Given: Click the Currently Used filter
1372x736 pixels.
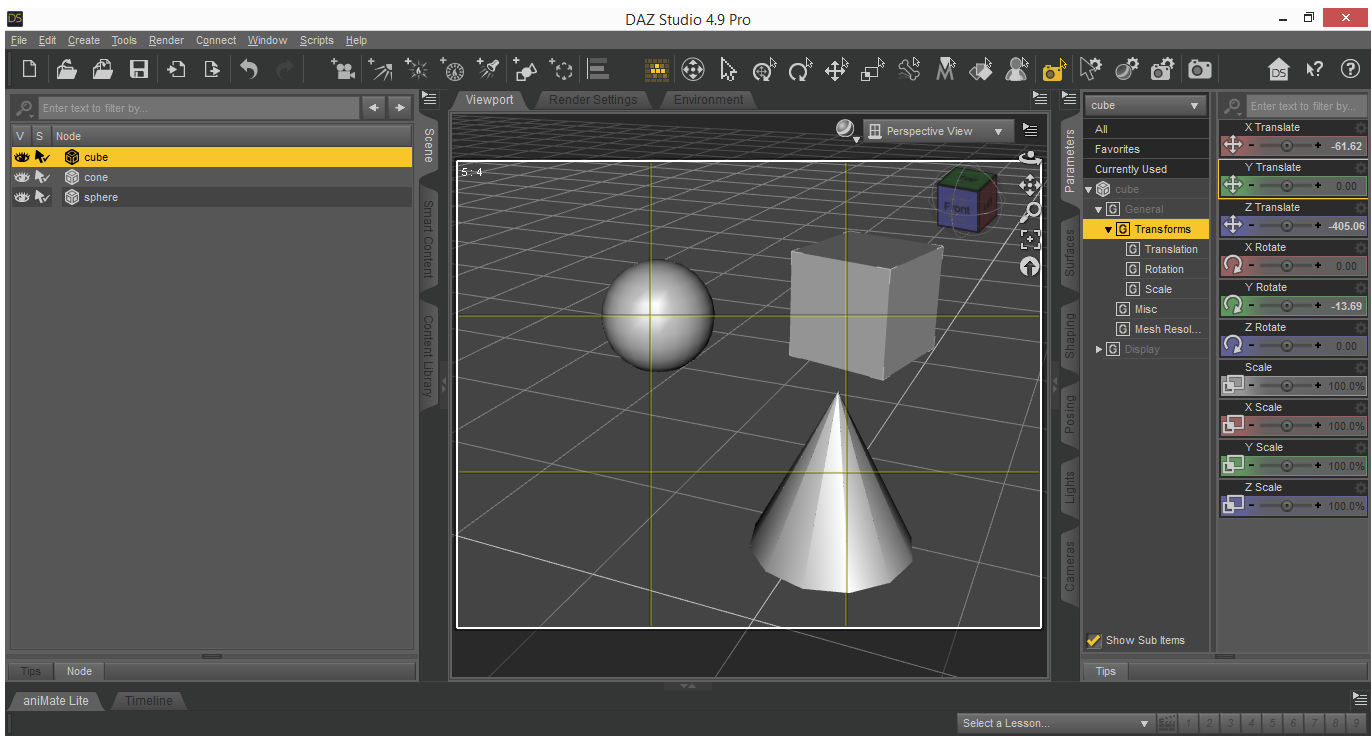Looking at the screenshot, I should [1130, 169].
